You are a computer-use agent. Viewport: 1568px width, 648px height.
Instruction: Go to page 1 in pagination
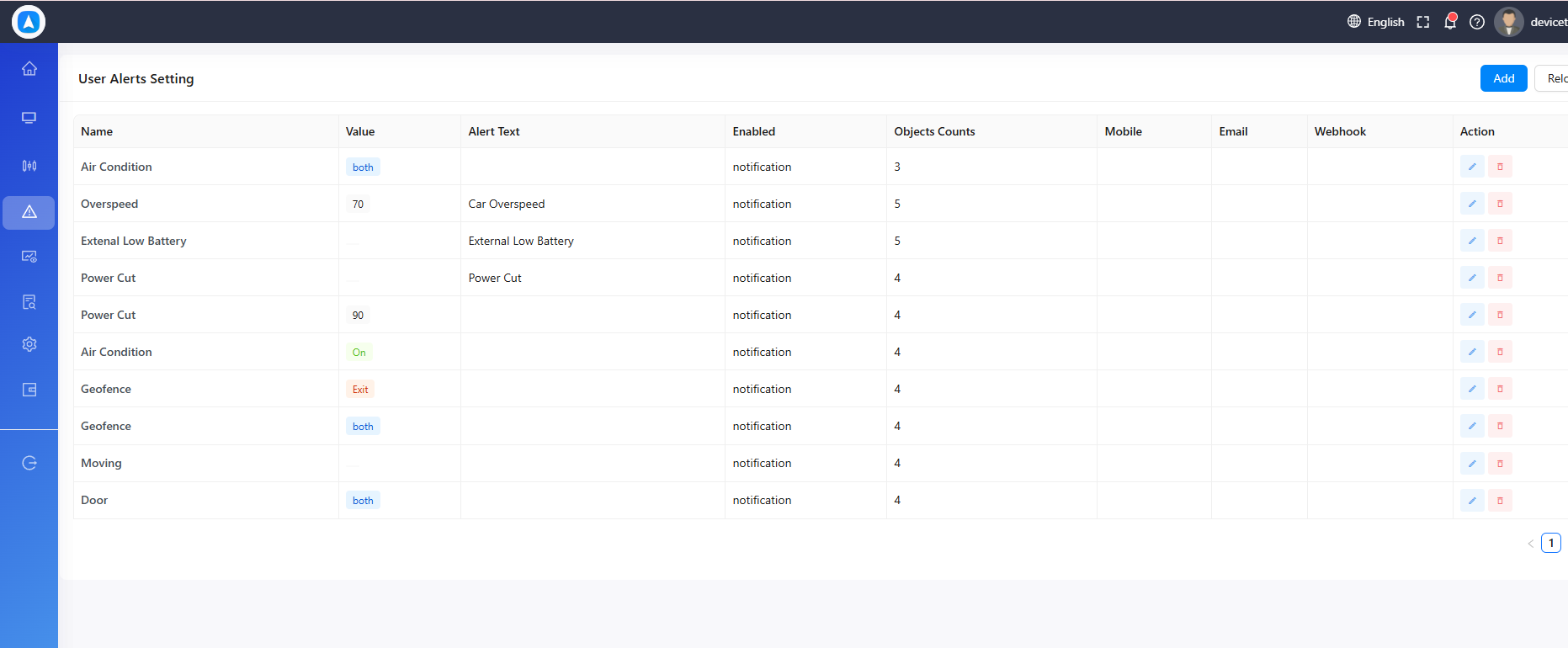[x=1551, y=543]
